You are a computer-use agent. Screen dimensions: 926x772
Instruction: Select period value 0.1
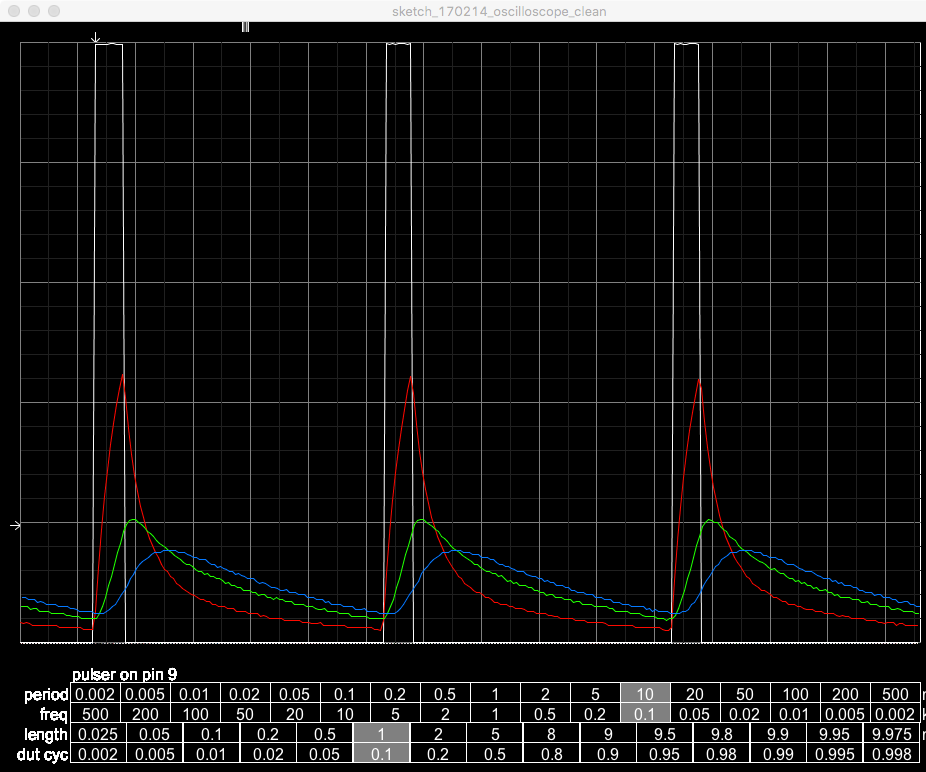click(345, 693)
